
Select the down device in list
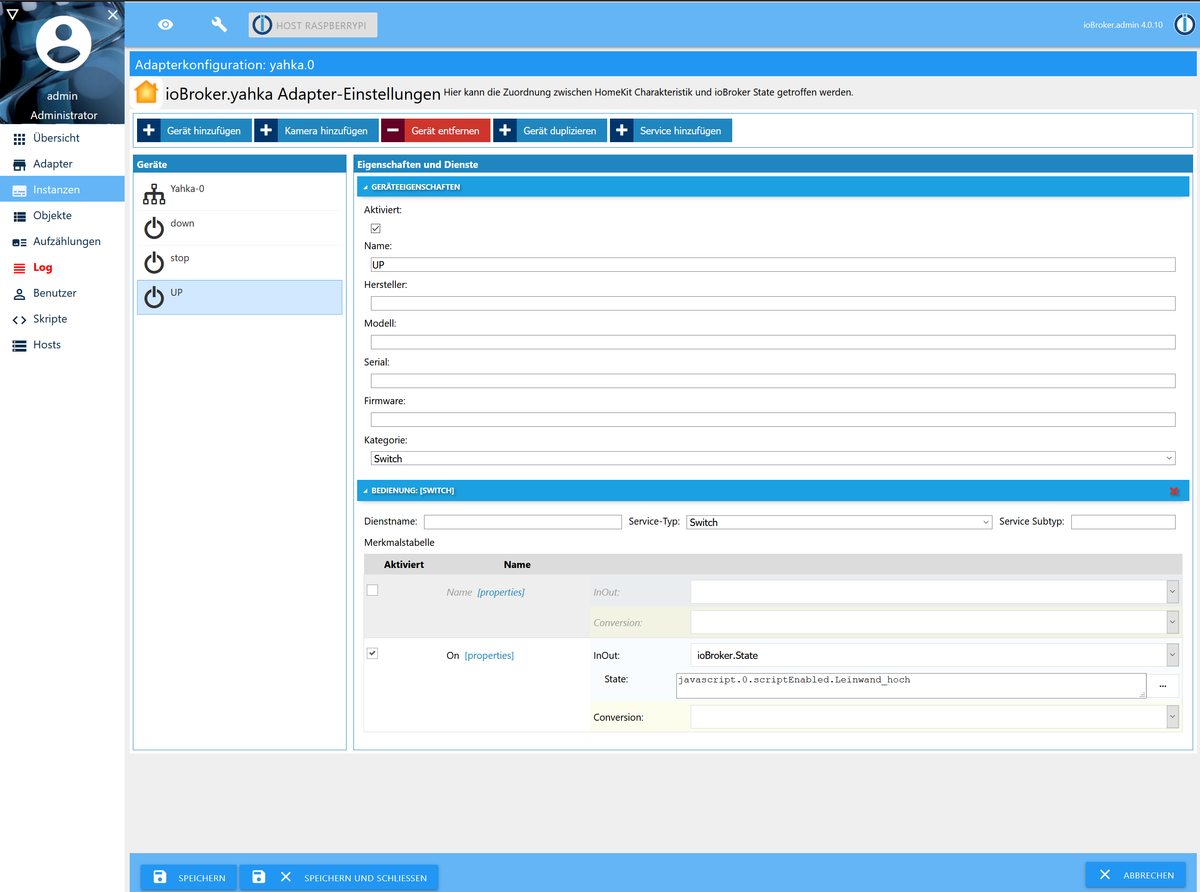click(x=240, y=228)
